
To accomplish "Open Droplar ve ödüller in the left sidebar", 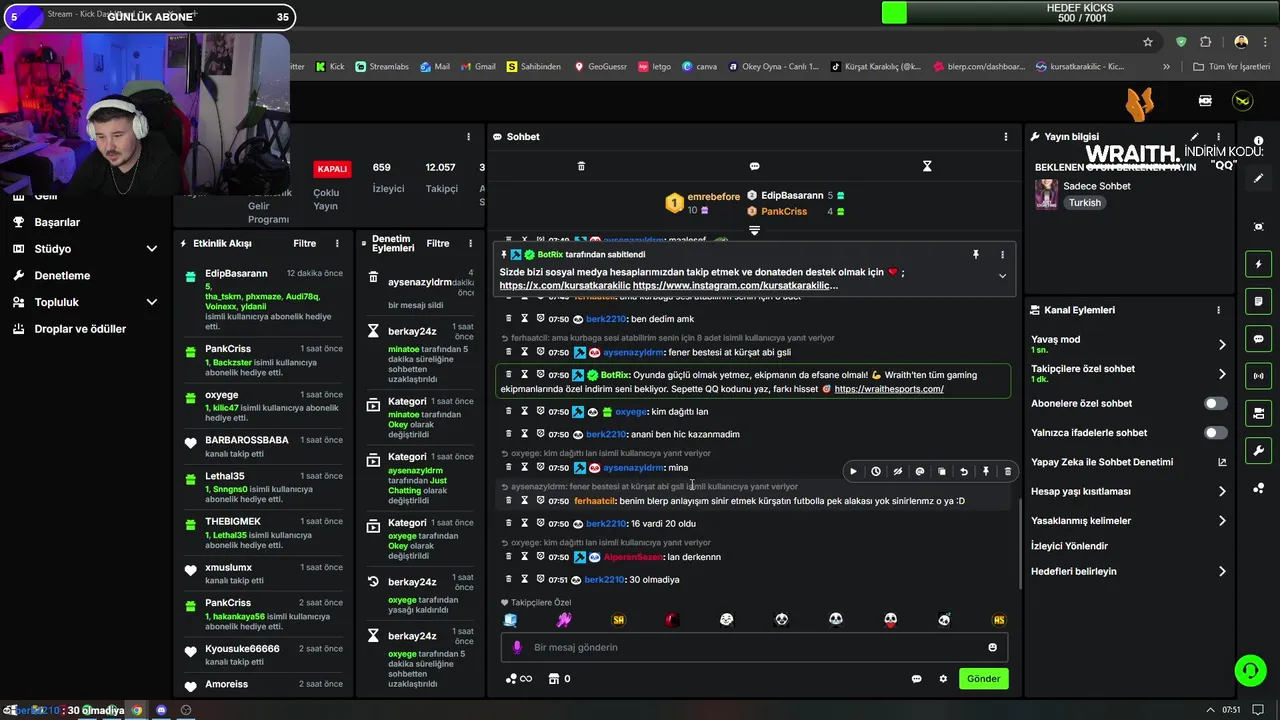I will (80, 328).
